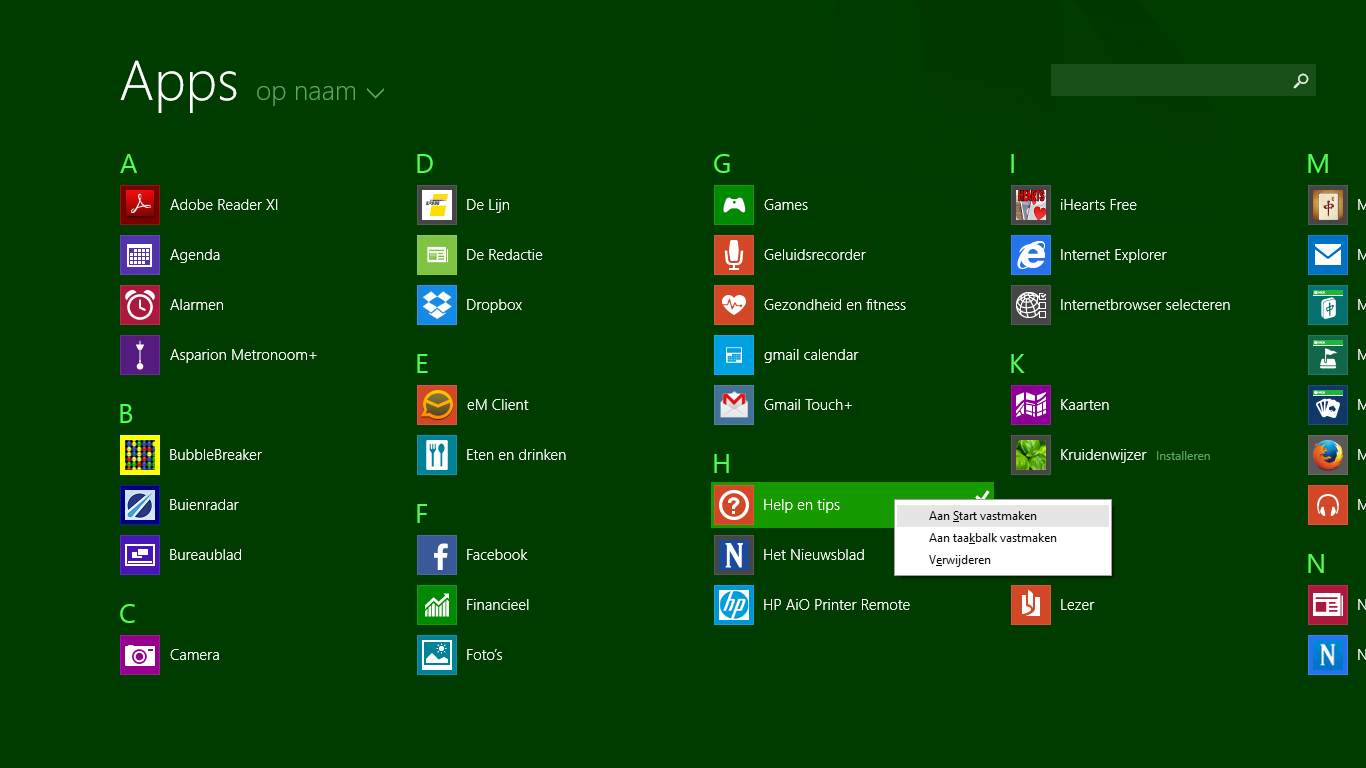Open the Bureaublad desktop icon
Screen dimensions: 1366x768
(140, 555)
